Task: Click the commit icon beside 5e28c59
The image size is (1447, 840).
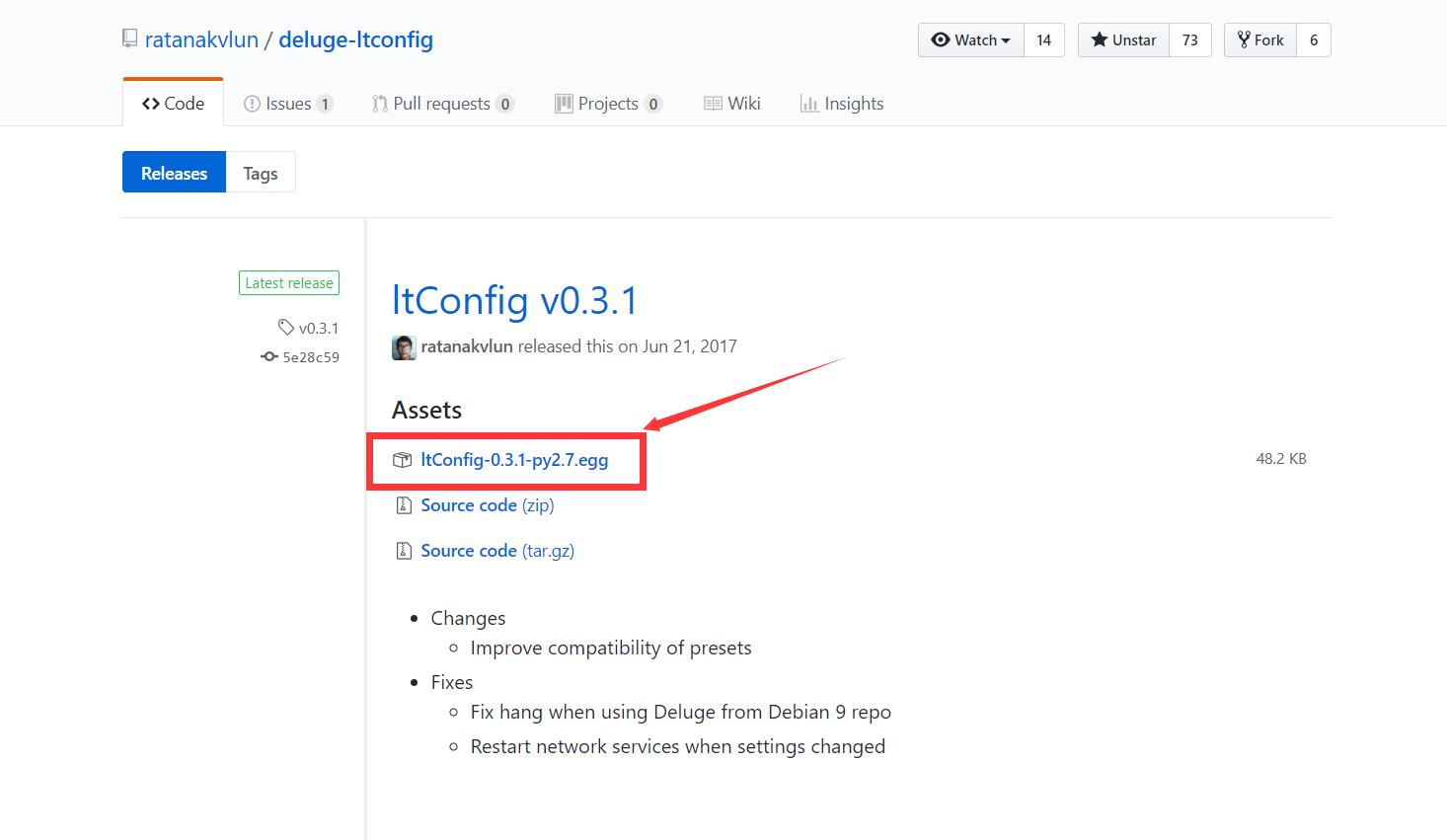Action: (x=269, y=356)
